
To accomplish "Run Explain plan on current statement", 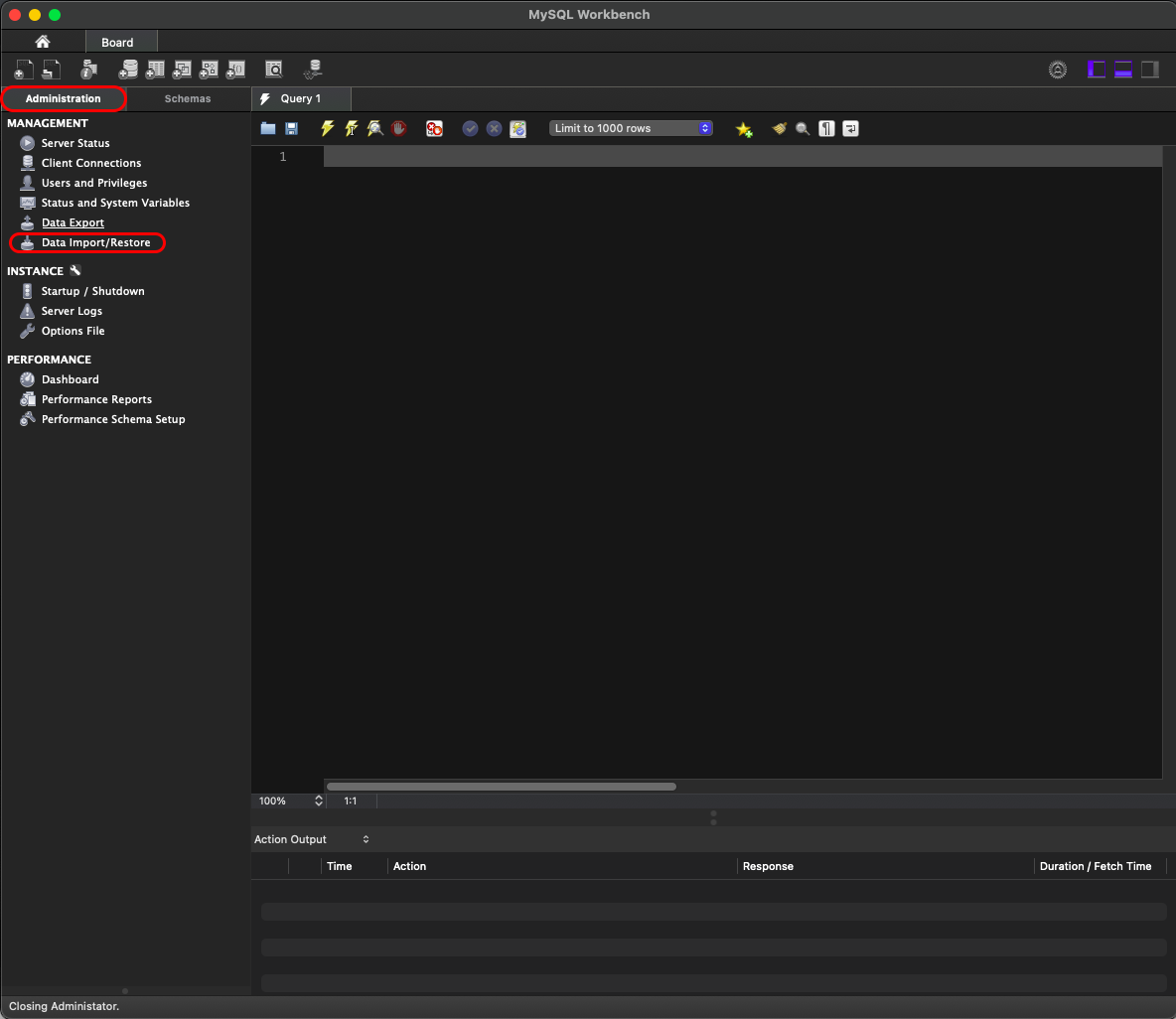I will point(375,129).
